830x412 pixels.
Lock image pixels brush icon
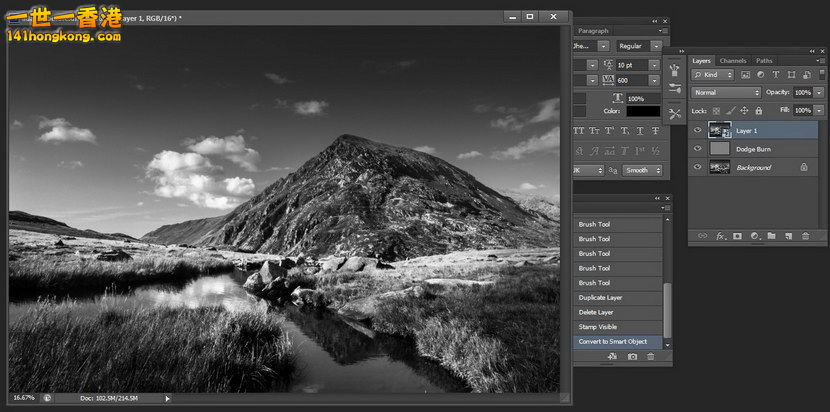730,111
